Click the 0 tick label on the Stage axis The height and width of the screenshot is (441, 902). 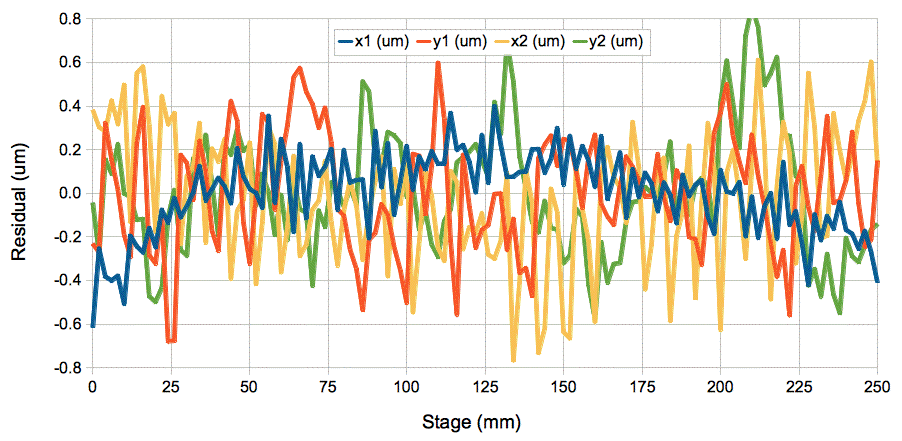click(x=92, y=386)
